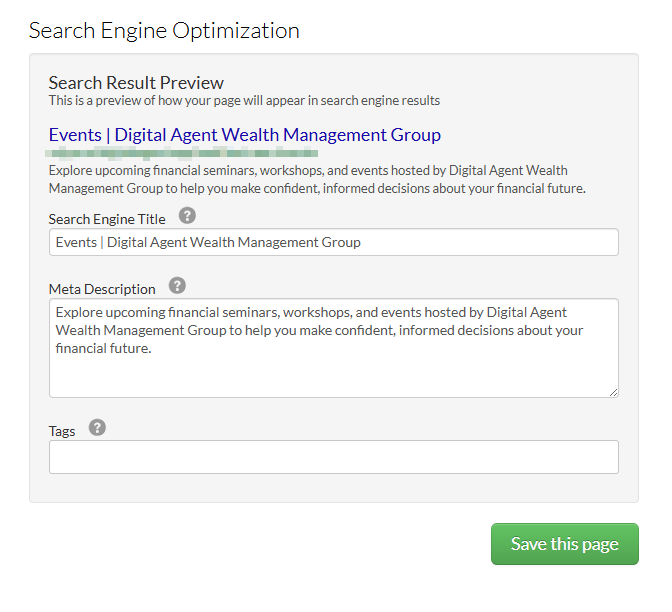Viewport: 672px width, 612px height.
Task: Click the 'This is a preview' helper text
Action: (x=244, y=100)
